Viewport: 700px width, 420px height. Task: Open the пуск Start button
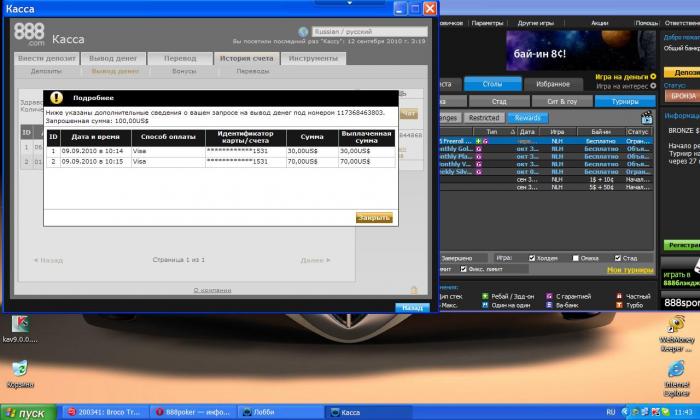[29, 413]
